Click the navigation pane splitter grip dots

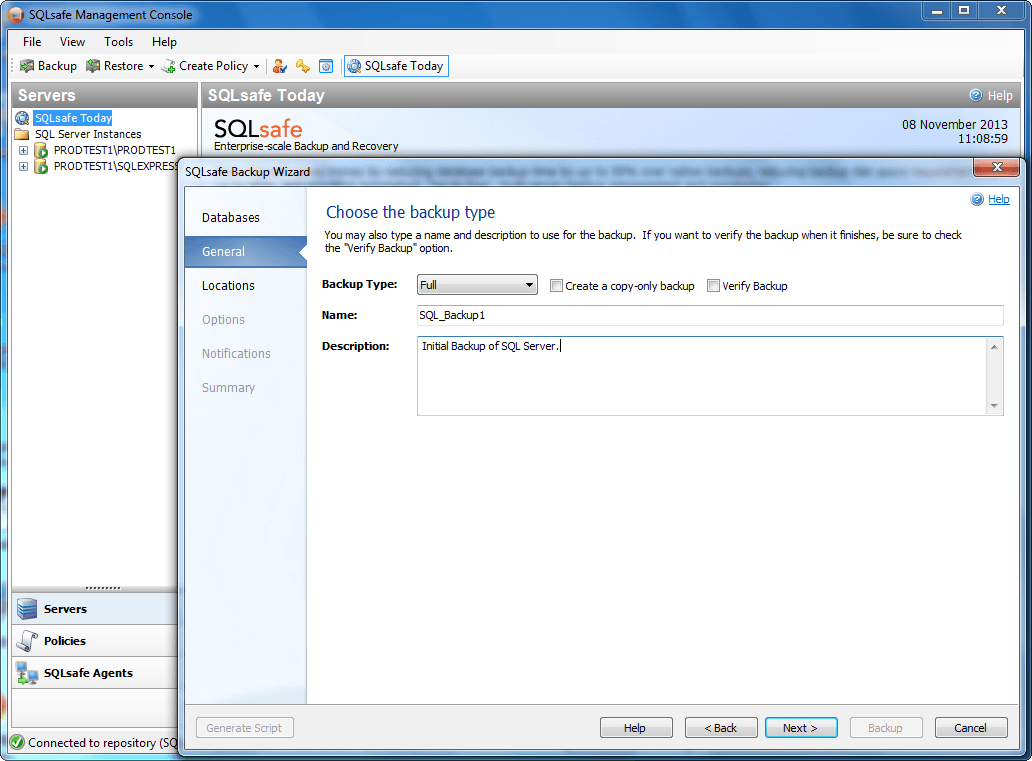coord(103,588)
